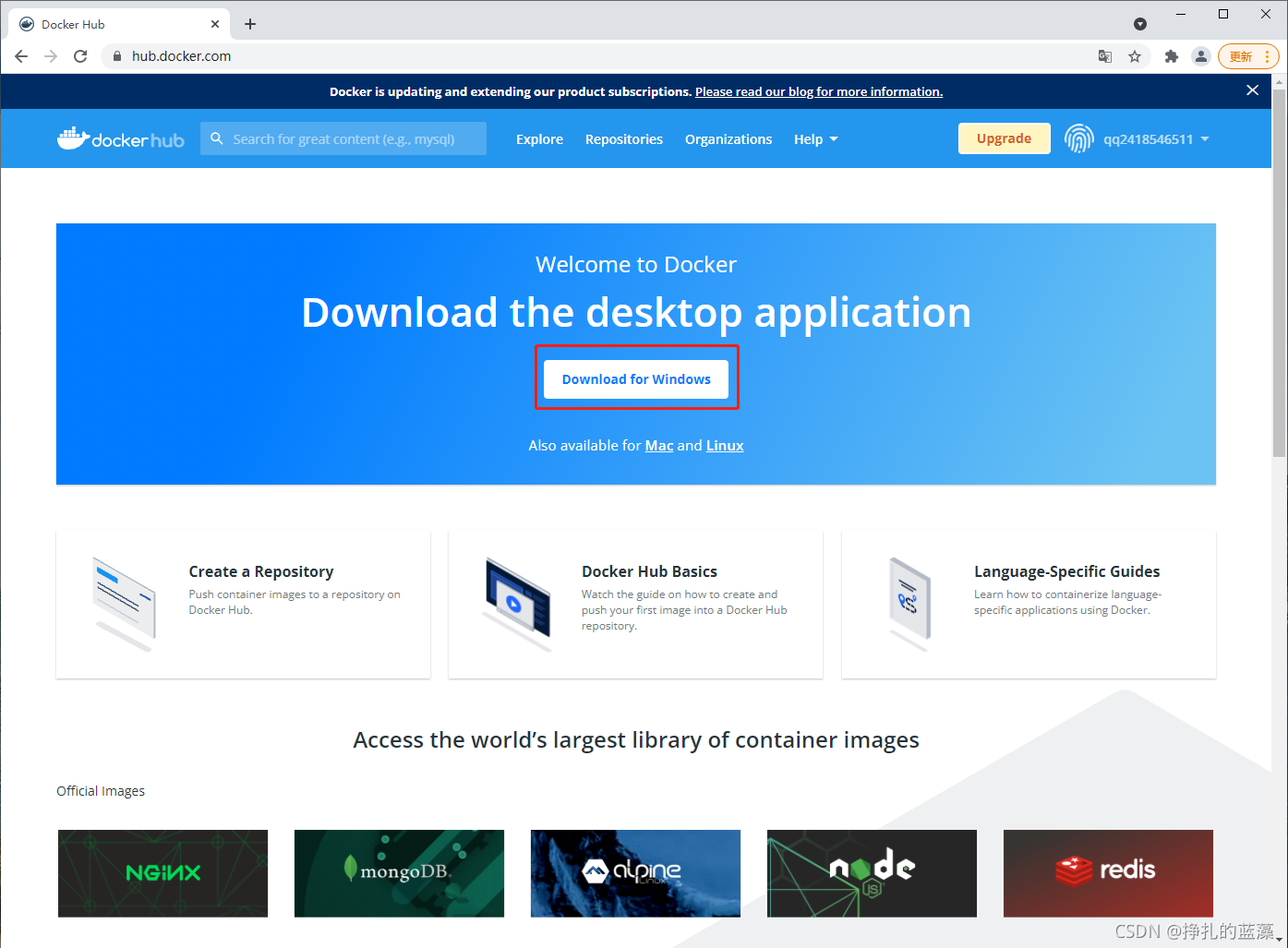Click the browser forward arrow

point(51,56)
